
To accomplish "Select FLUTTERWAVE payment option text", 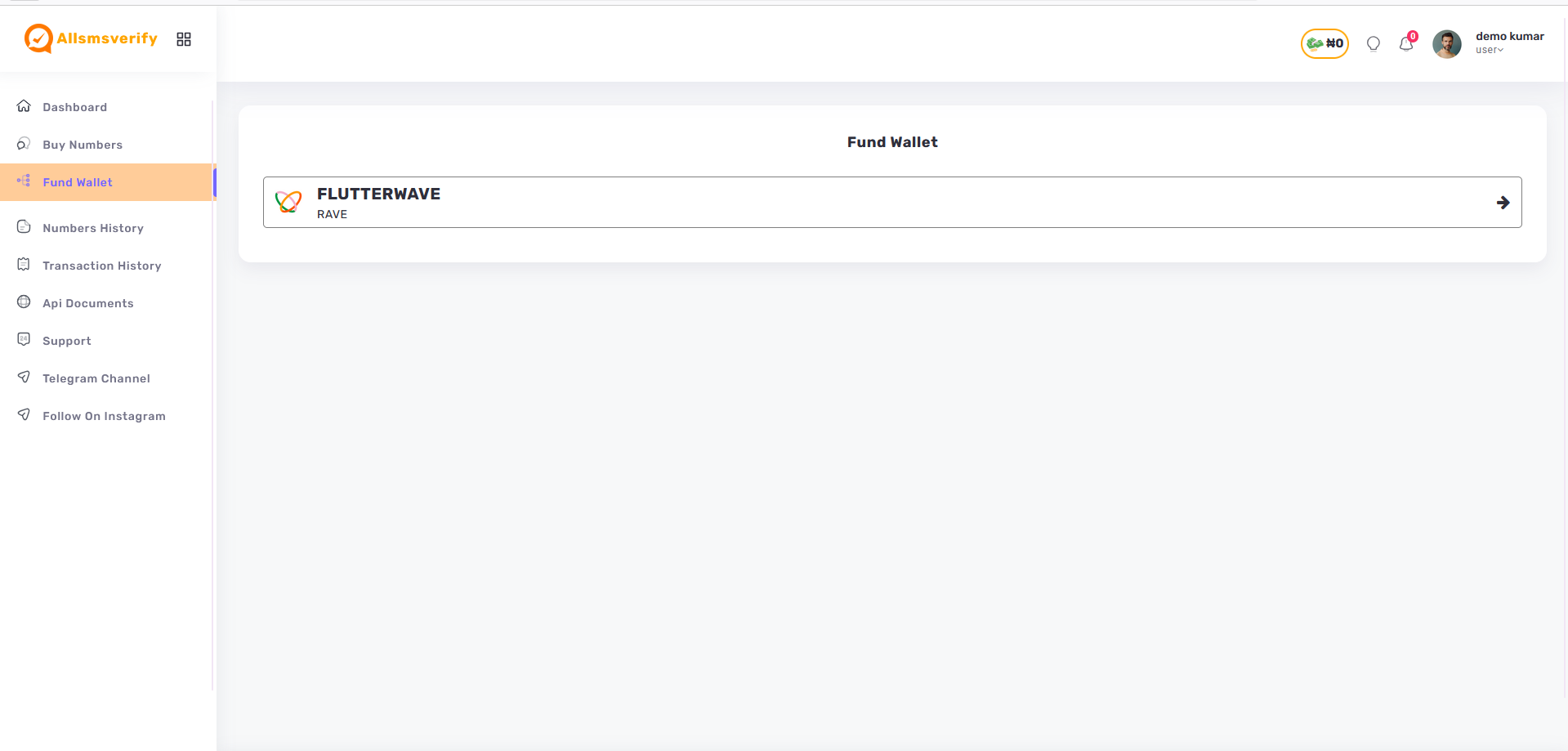I will (378, 194).
